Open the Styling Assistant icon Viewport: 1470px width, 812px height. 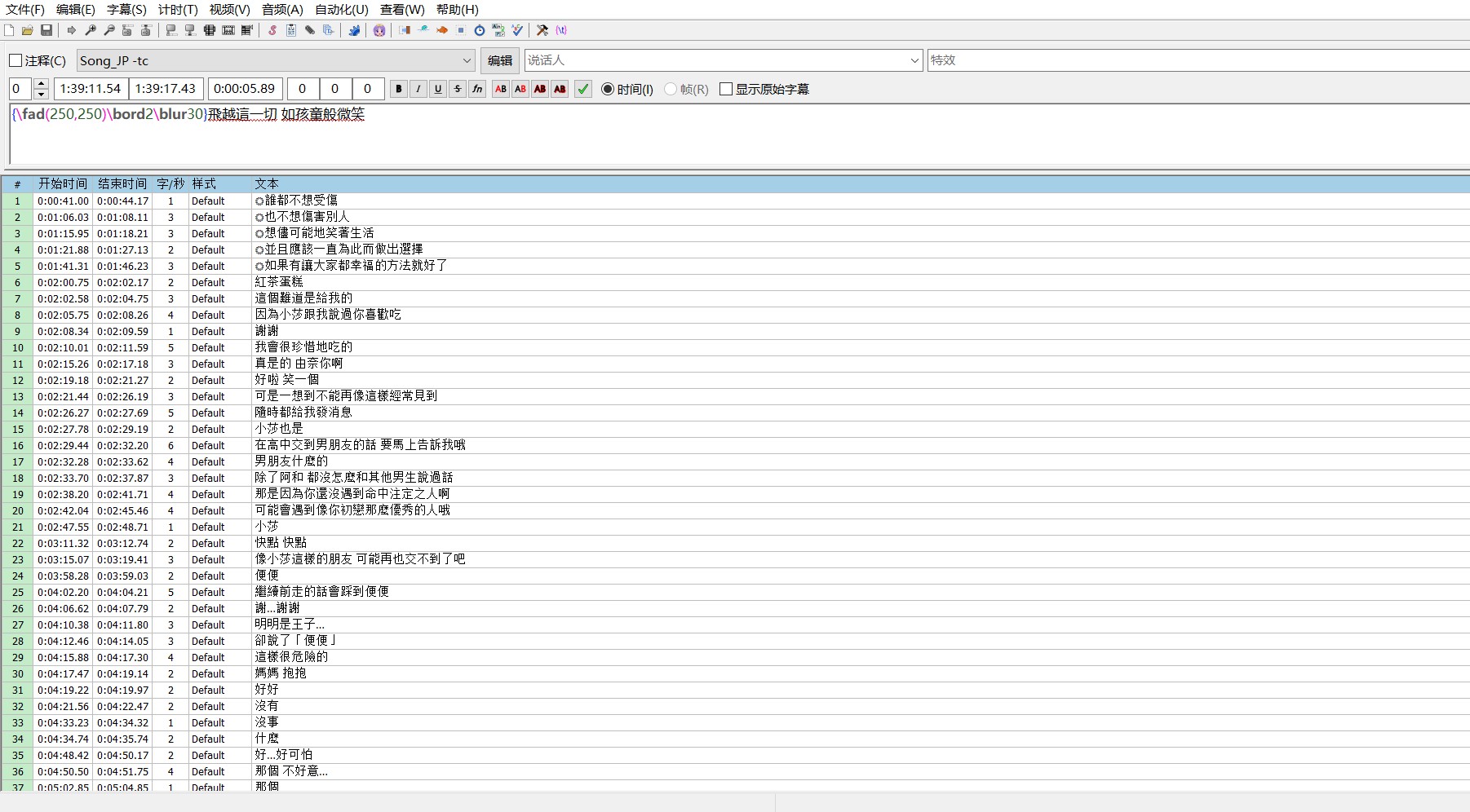(x=423, y=30)
